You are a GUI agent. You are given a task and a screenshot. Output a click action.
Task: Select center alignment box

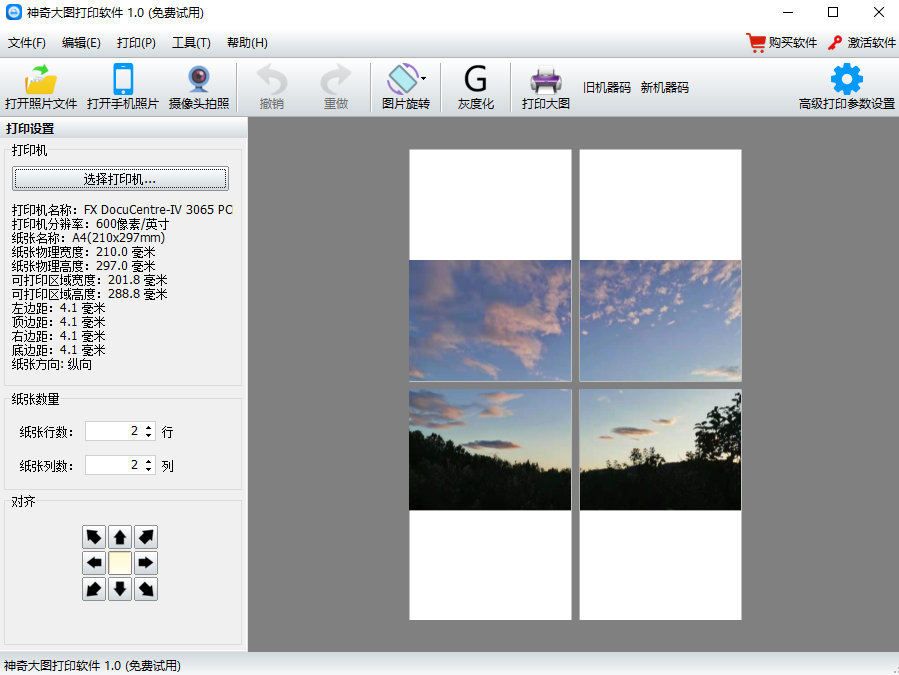[x=120, y=563]
